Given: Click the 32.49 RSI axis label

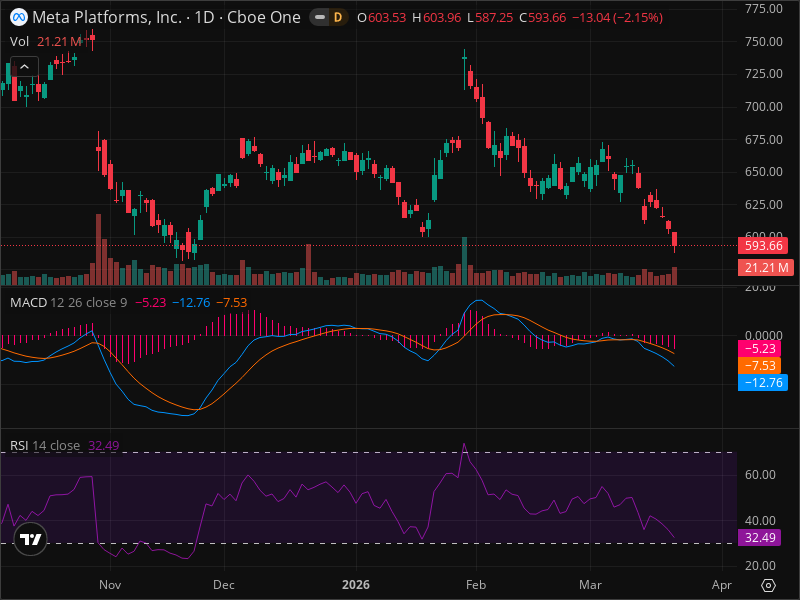Looking at the screenshot, I should pos(760,537).
